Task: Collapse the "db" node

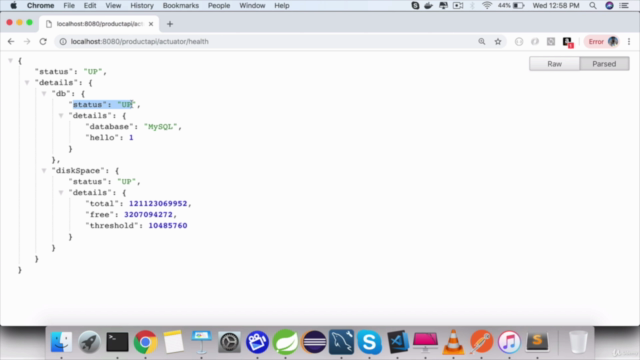Action: (x=44, y=94)
